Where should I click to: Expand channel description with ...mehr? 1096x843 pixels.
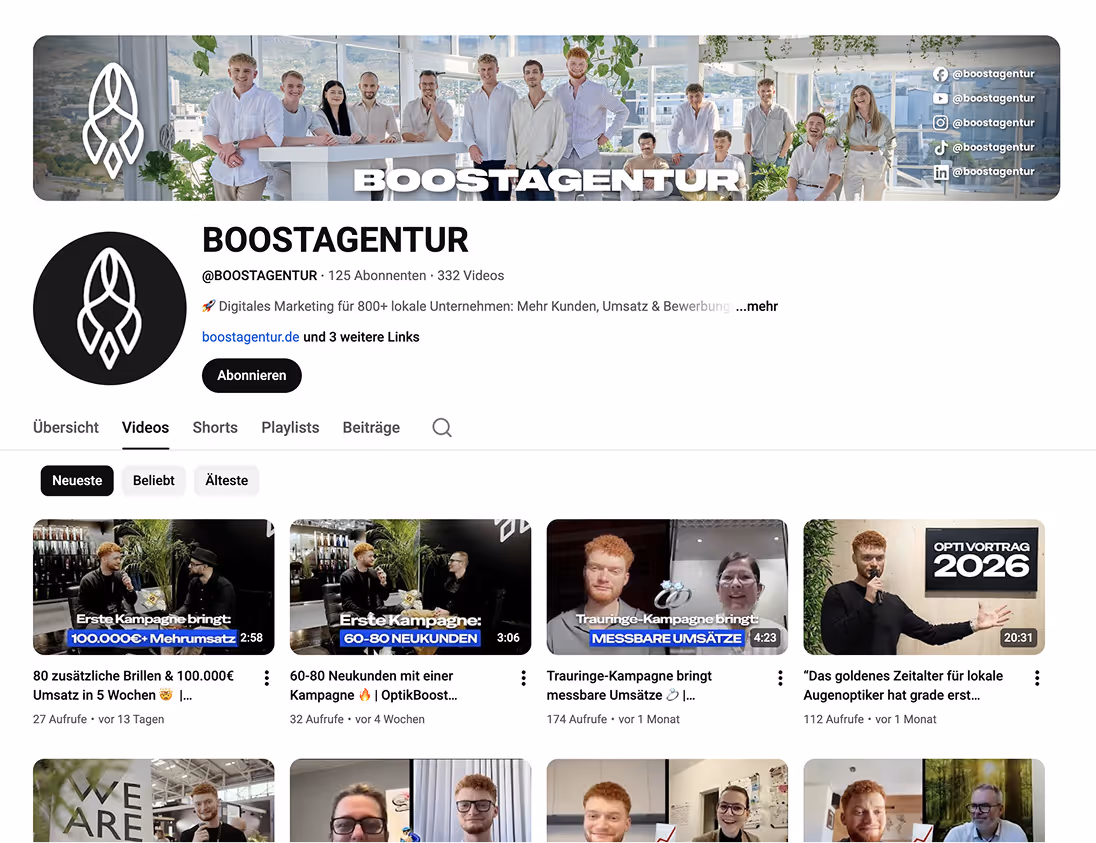(x=756, y=306)
